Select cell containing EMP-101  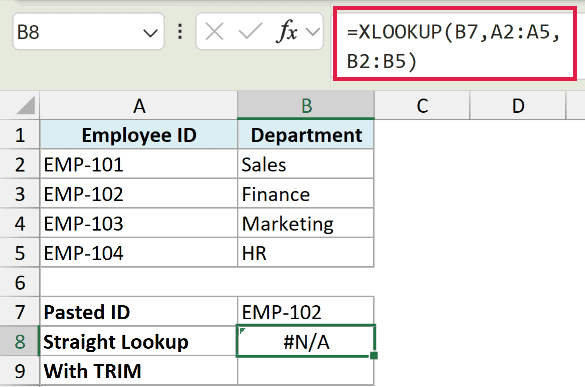click(x=139, y=164)
